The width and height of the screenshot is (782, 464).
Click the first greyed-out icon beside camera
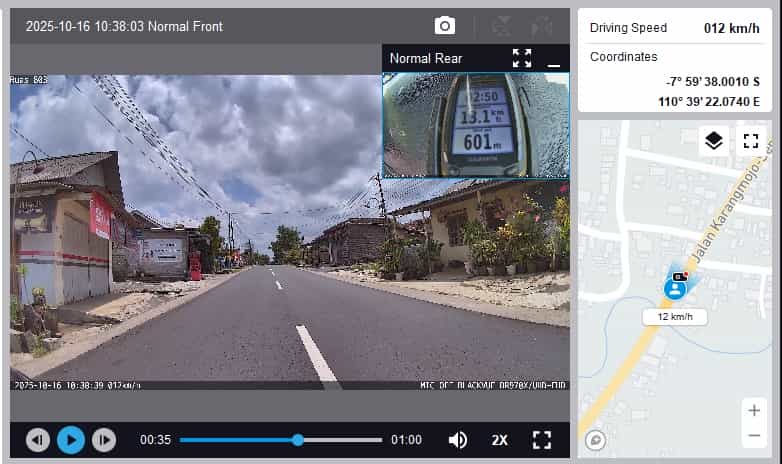click(x=501, y=26)
